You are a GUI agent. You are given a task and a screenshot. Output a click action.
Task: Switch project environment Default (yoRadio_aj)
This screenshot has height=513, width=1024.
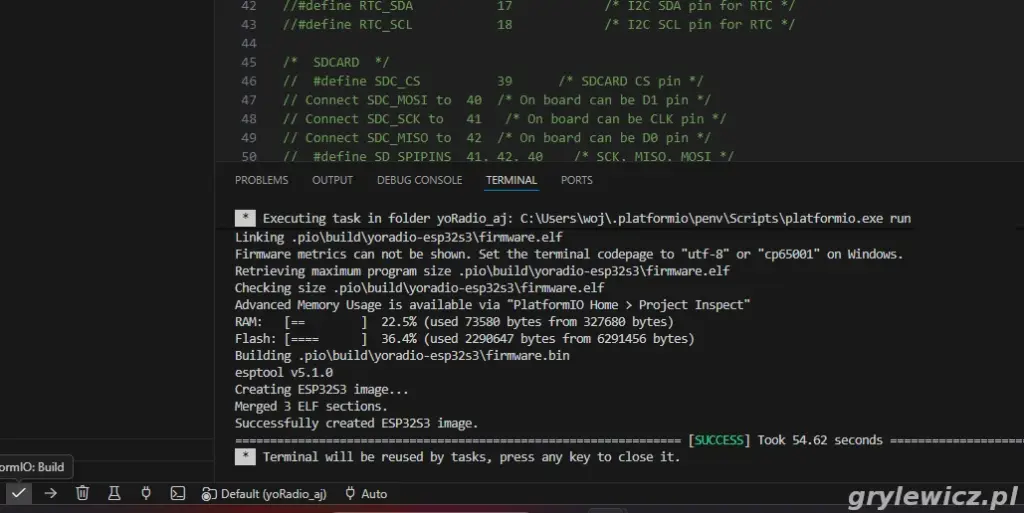coord(264,494)
